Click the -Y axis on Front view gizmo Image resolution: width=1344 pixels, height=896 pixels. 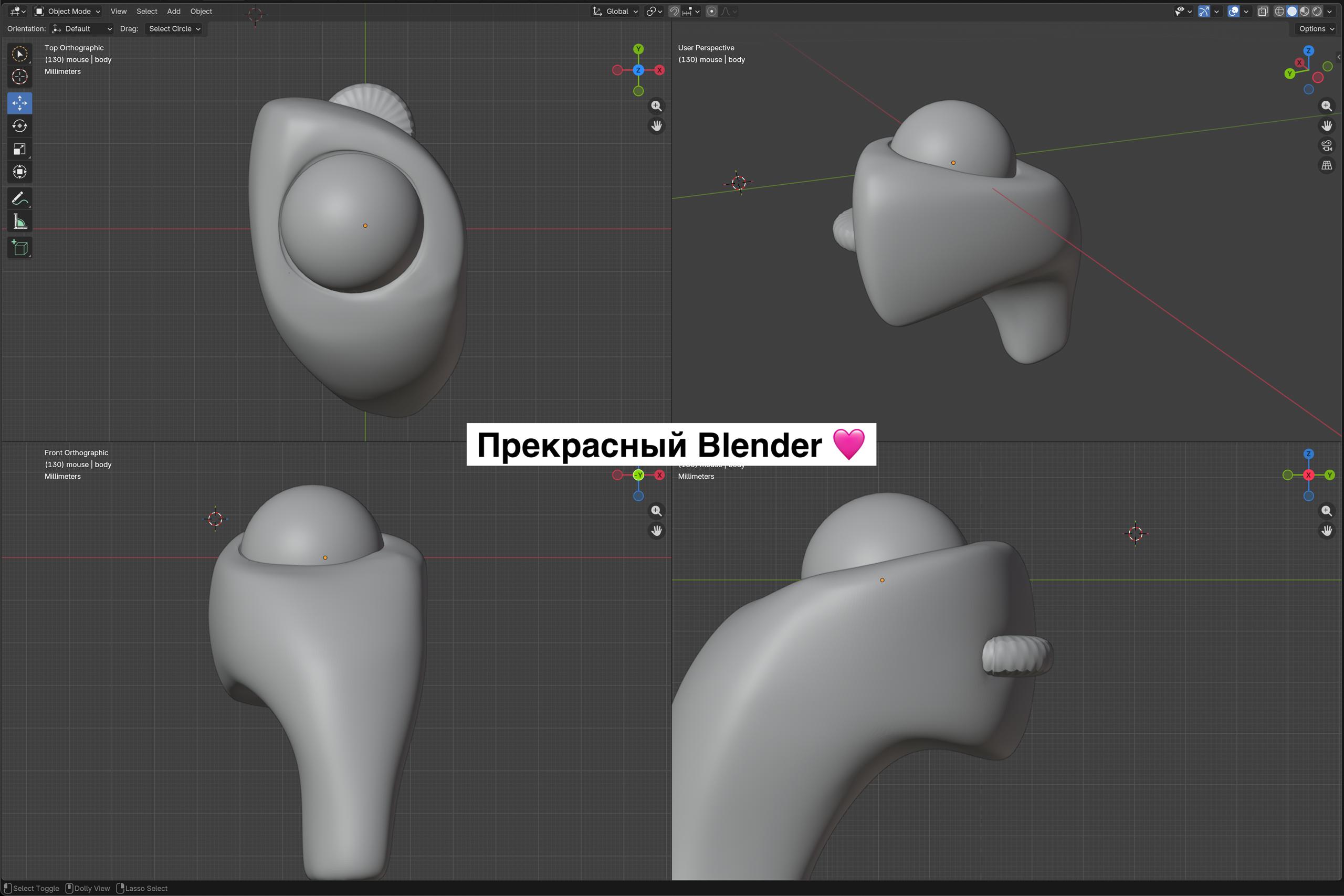point(639,475)
